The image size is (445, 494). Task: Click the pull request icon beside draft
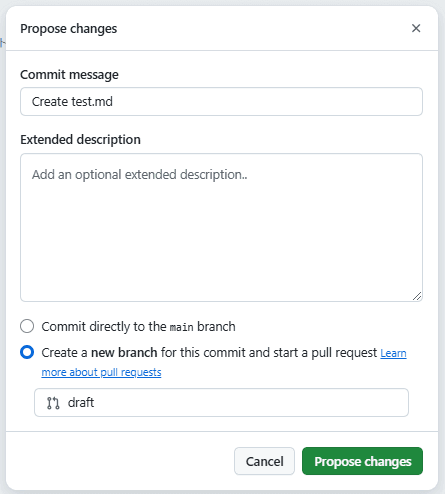point(53,403)
